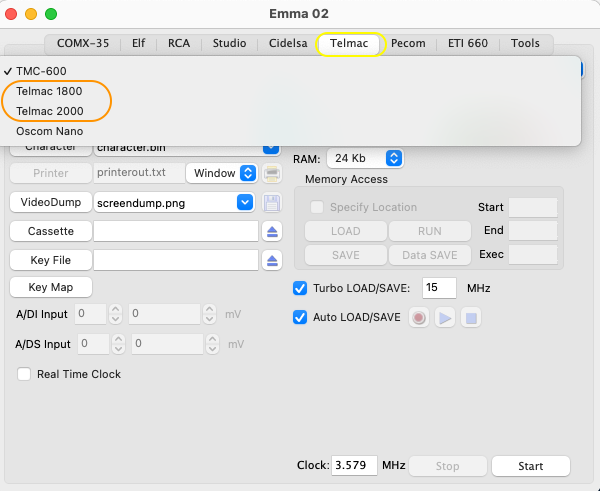Viewport: 600px width, 491px height.
Task: Click the Memory Access Exec field
Action: [533, 254]
